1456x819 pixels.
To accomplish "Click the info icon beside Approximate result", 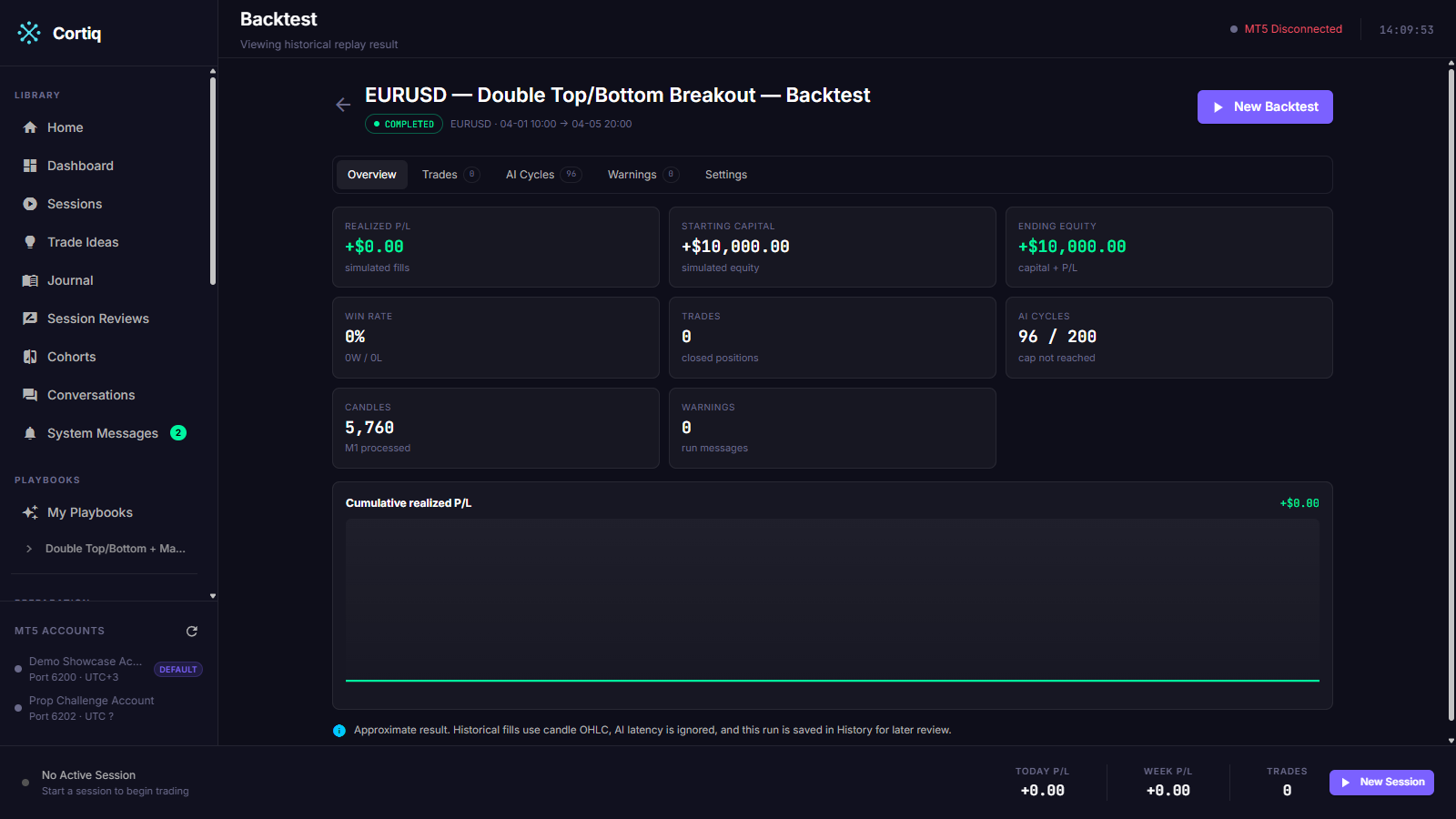I will coord(339,731).
